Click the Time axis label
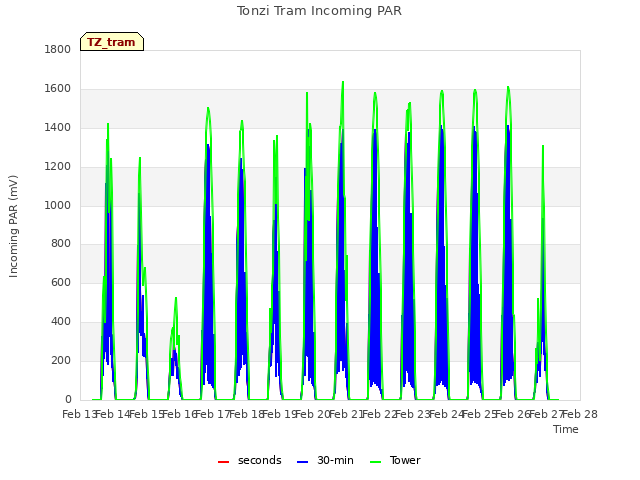This screenshot has height=480, width=640. click(x=566, y=429)
